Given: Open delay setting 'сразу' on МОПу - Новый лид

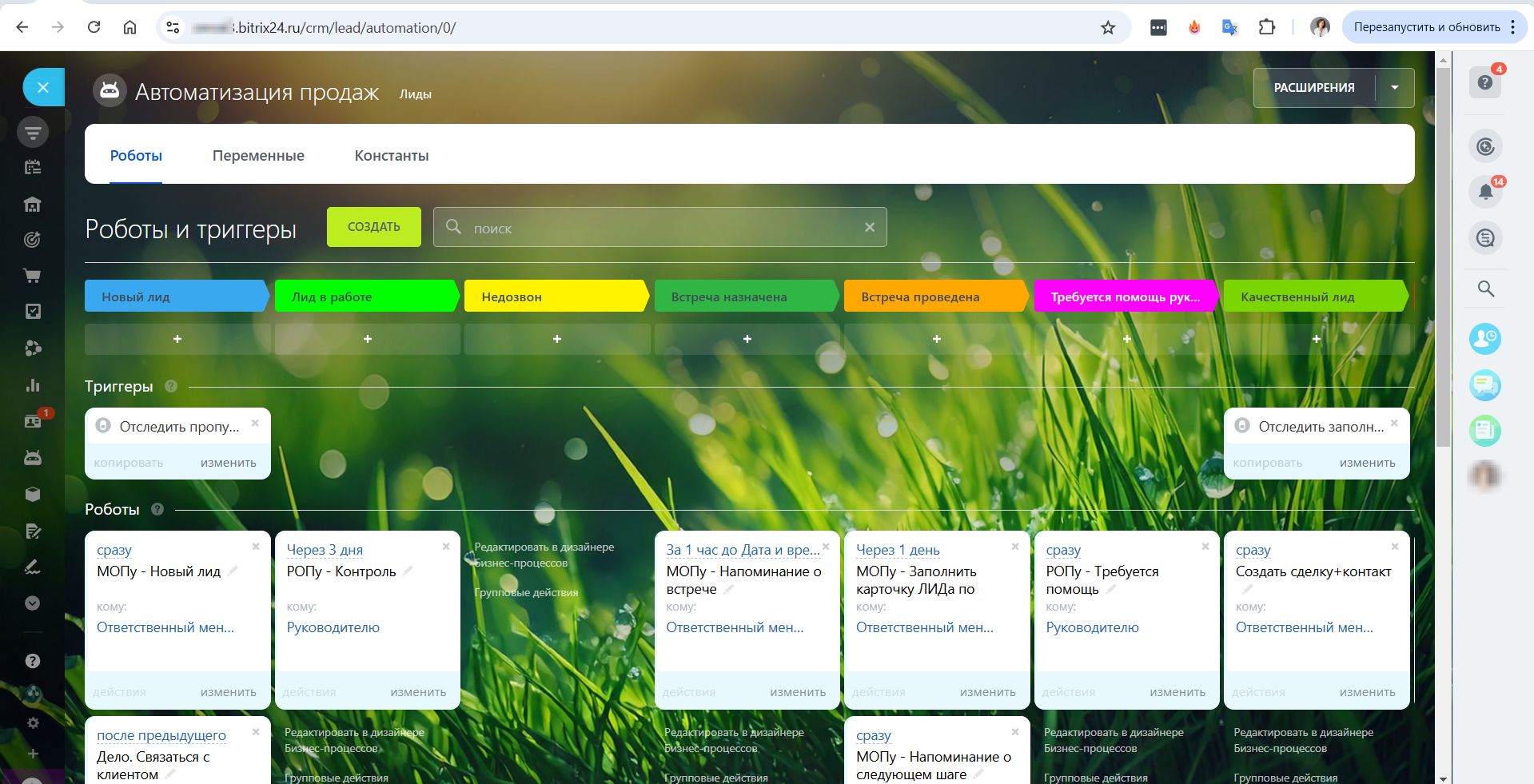Looking at the screenshot, I should [114, 550].
